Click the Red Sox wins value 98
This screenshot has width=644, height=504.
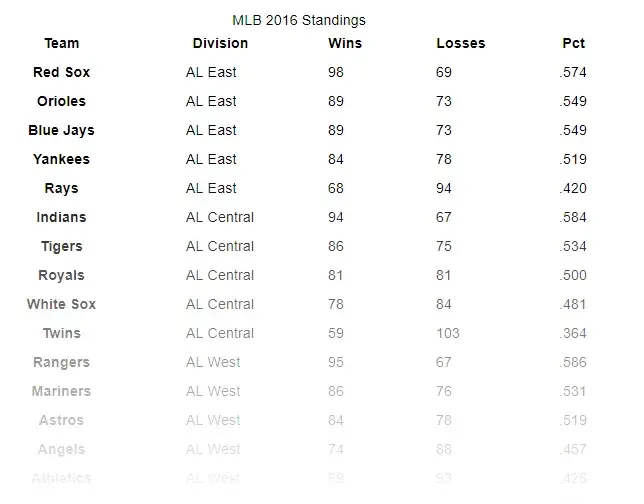coord(336,73)
